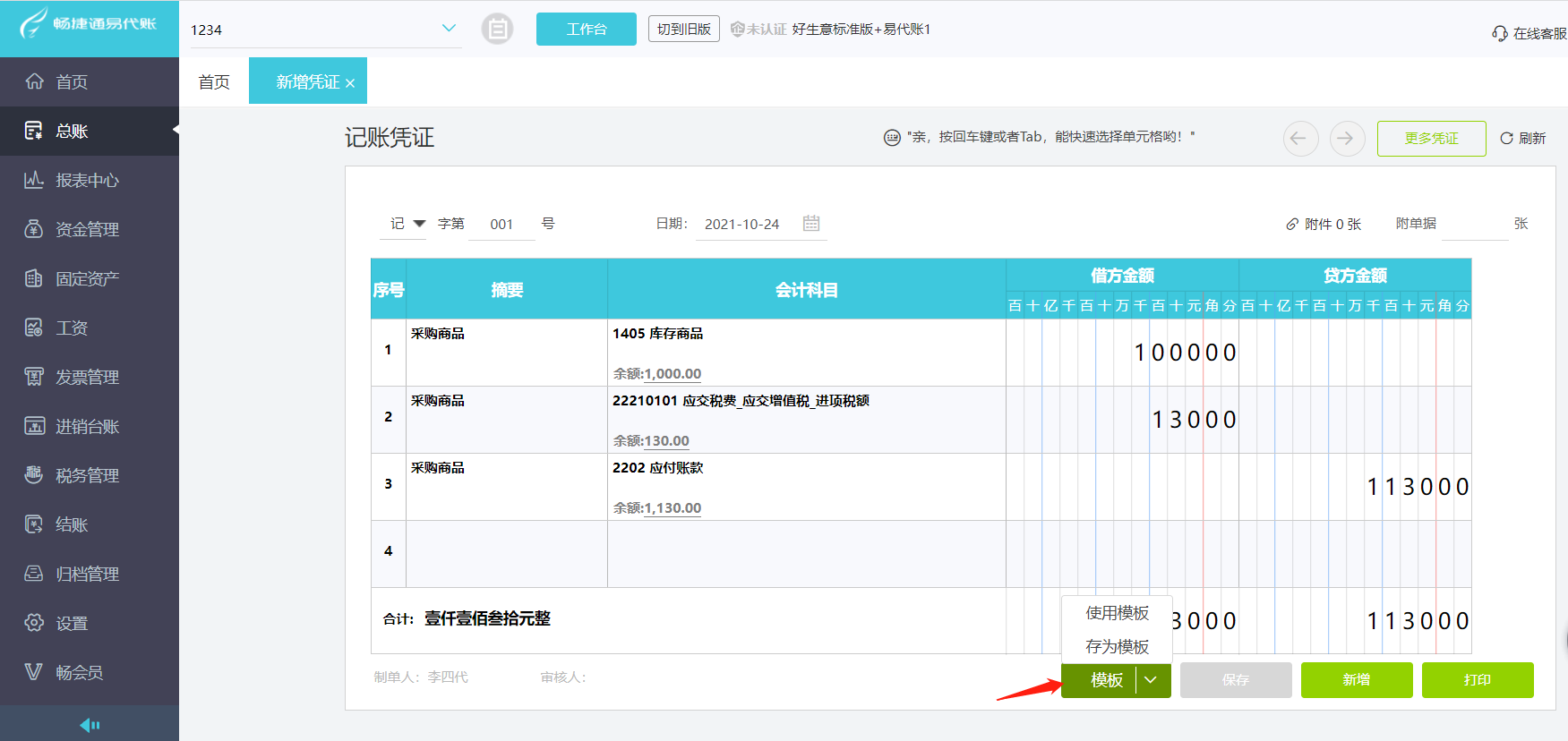Open 报表中心 in the sidebar
The image size is (1568, 741).
[x=87, y=181]
